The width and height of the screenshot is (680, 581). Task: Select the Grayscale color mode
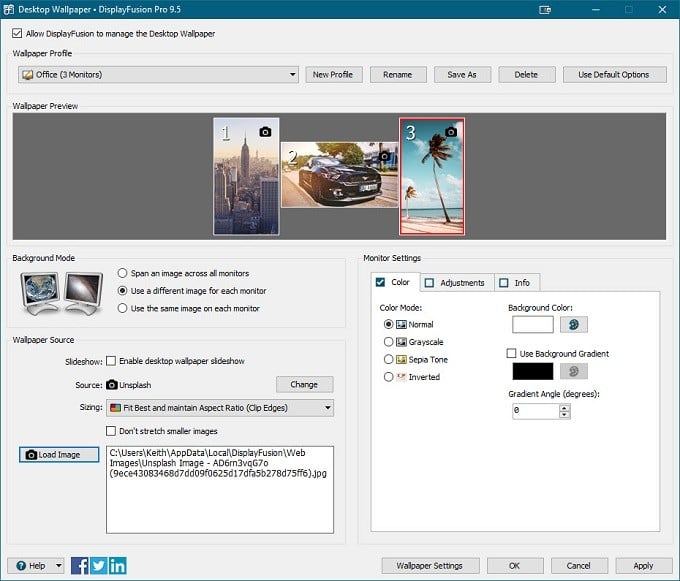click(x=389, y=341)
